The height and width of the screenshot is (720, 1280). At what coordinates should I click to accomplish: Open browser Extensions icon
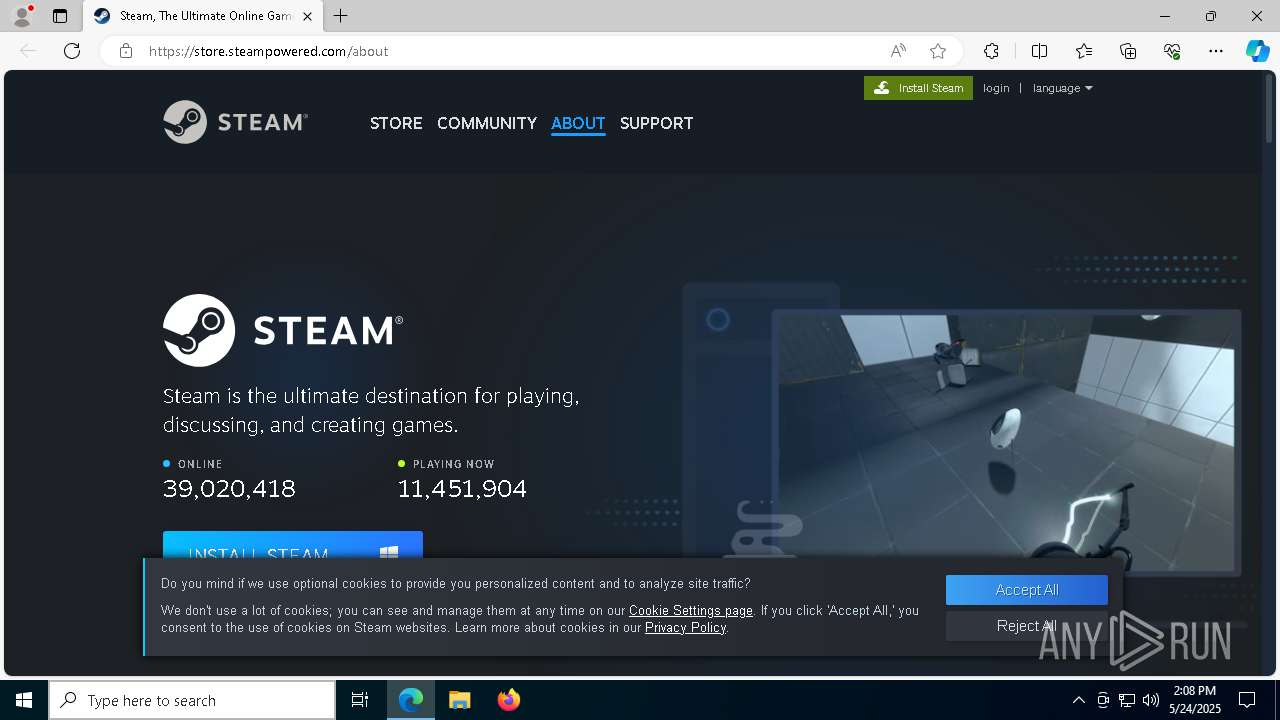991,51
